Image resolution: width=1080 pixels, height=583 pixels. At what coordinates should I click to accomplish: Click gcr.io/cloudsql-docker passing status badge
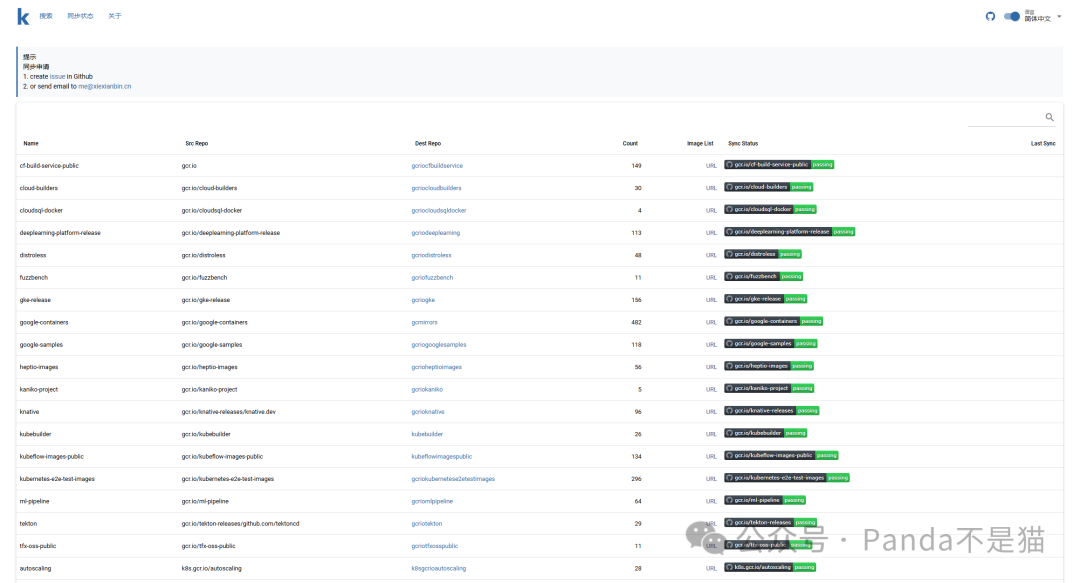(770, 209)
